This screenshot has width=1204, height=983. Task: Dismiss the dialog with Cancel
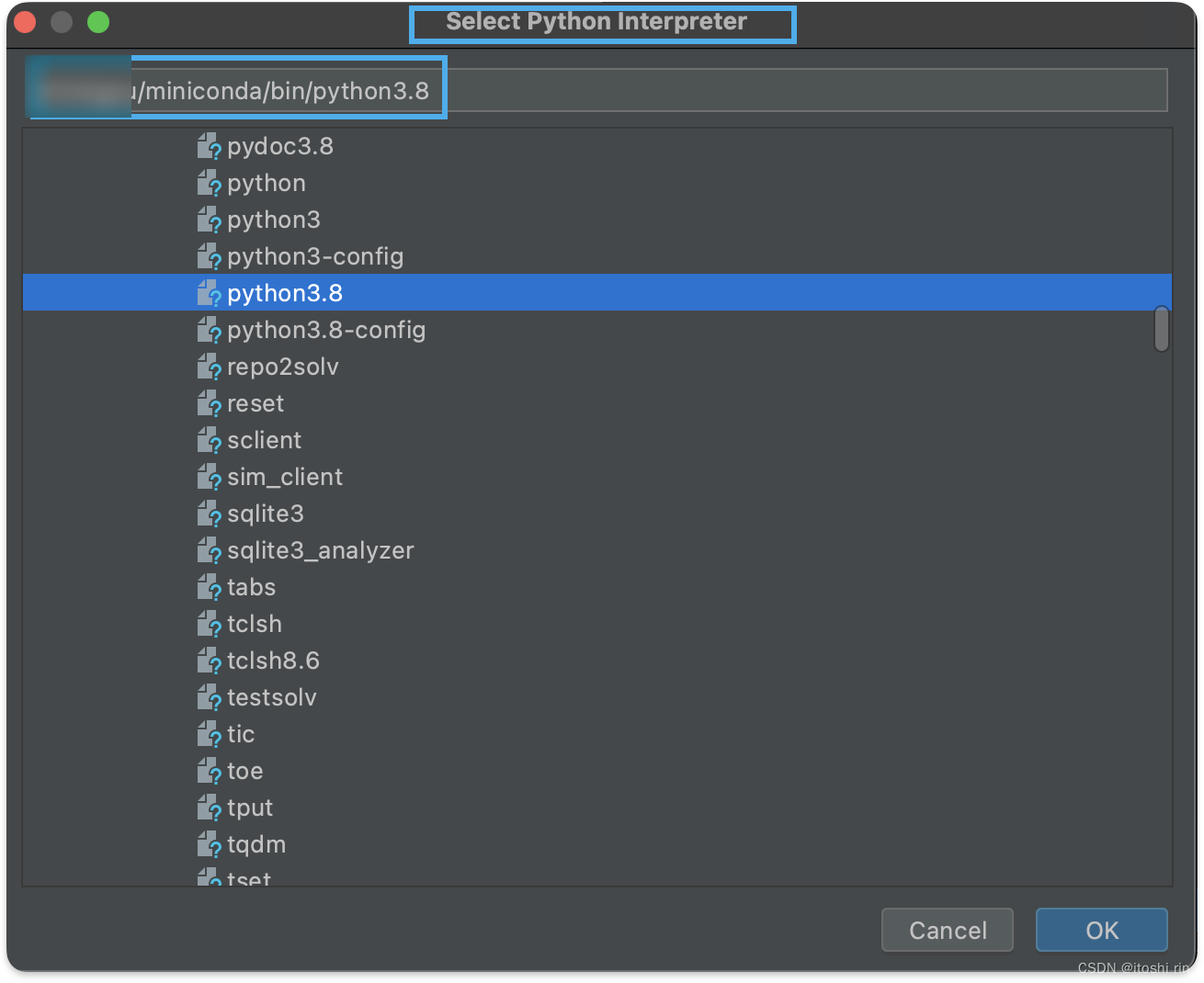pyautogui.click(x=948, y=931)
